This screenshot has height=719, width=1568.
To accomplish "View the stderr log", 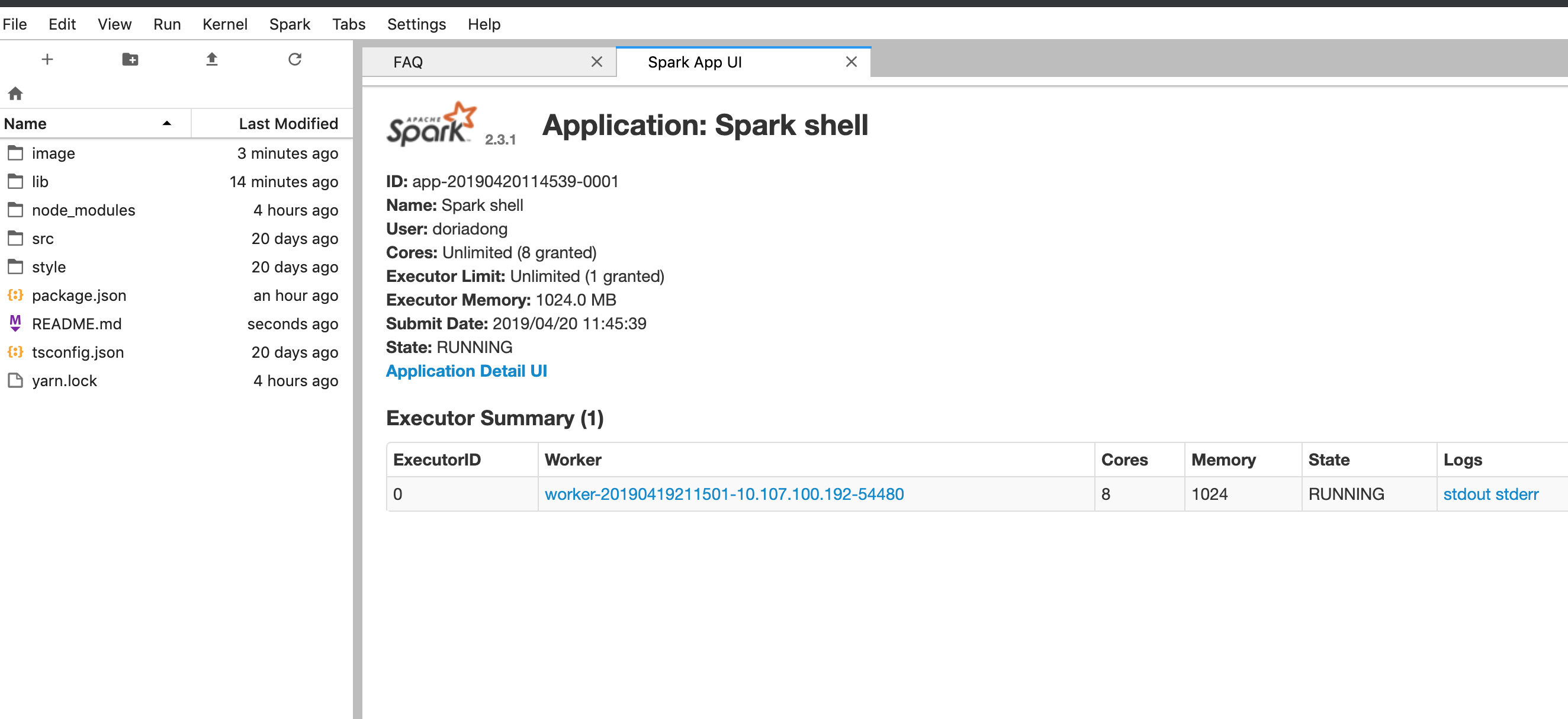I will (1516, 494).
